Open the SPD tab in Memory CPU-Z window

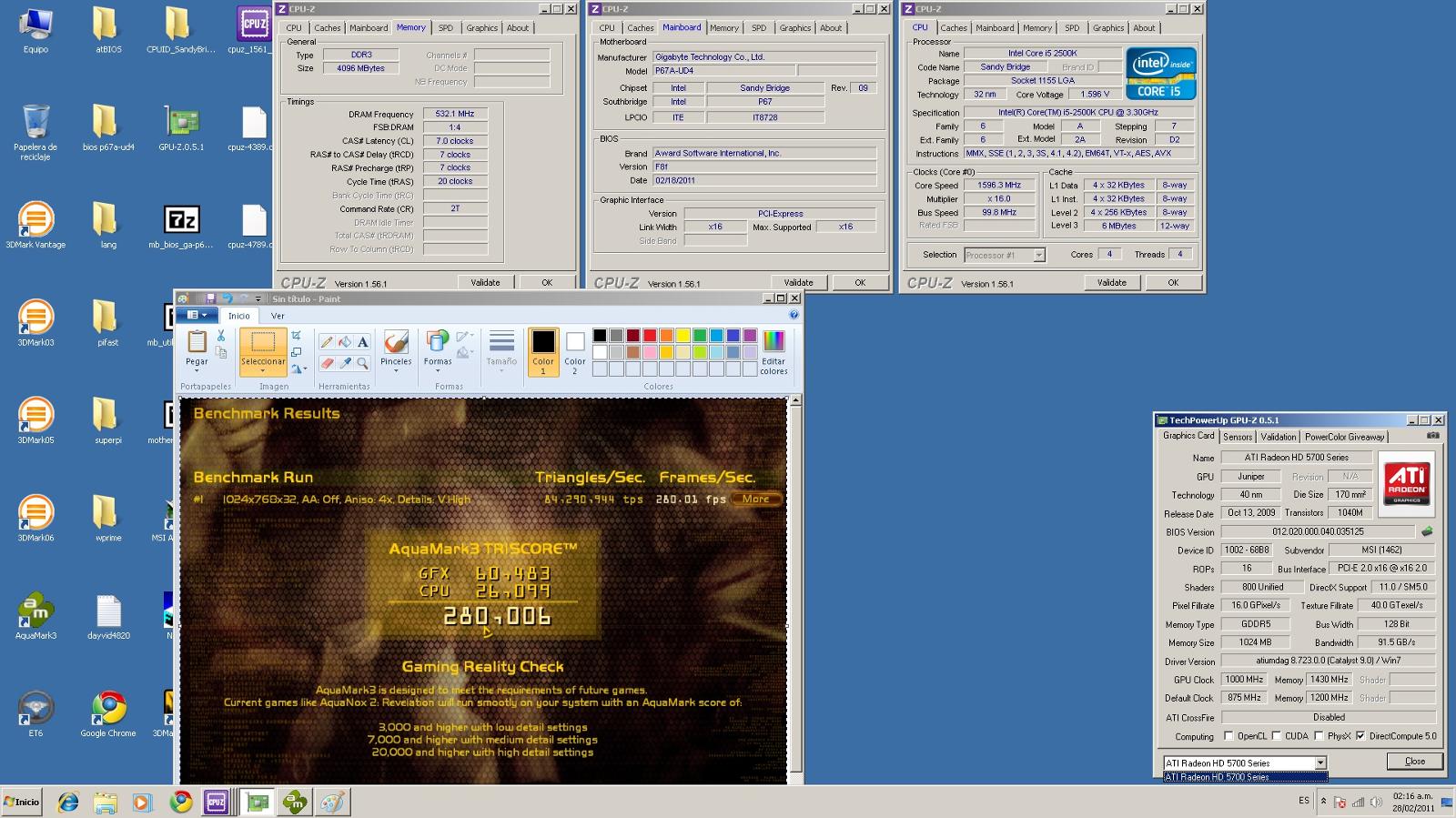click(x=445, y=28)
